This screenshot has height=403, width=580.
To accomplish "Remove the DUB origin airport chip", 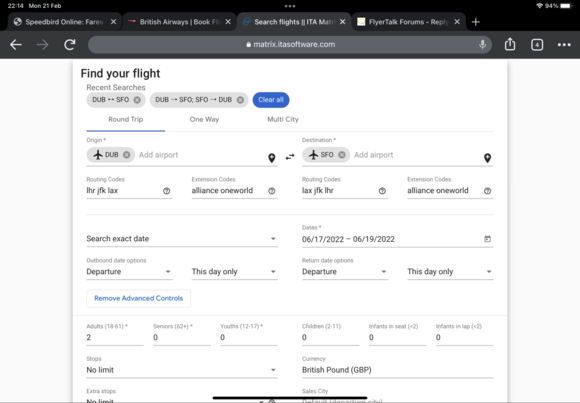I will click(127, 155).
